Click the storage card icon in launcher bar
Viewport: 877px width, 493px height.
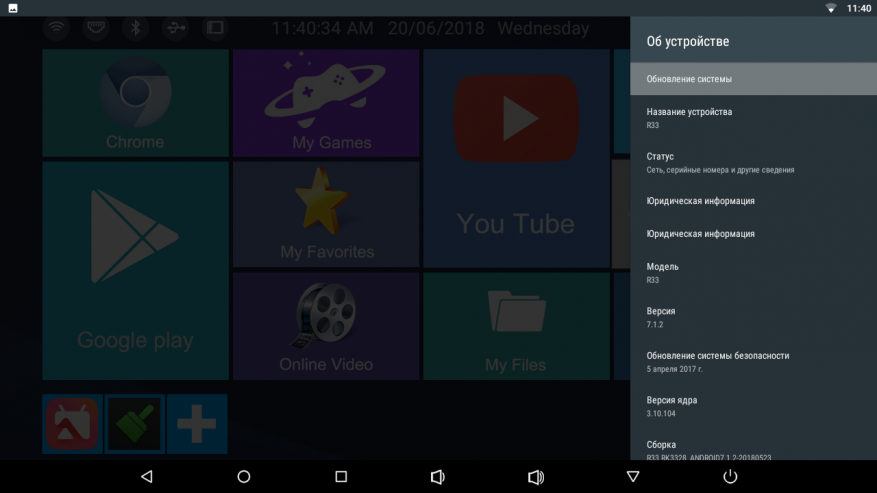215,28
